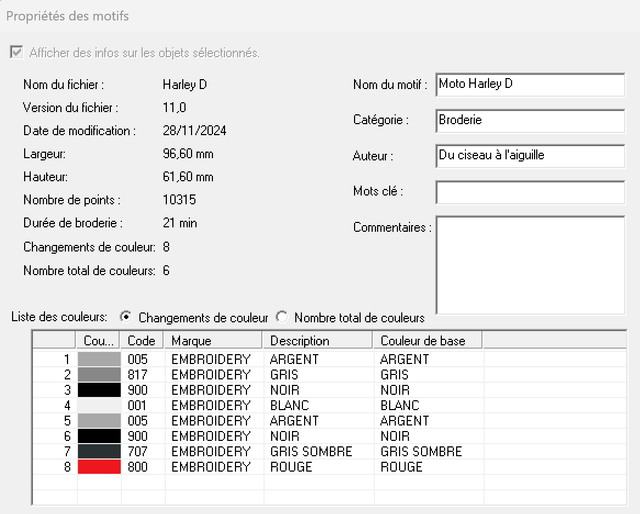Click the white swatch in row 4
The image size is (640, 514).
click(x=99, y=405)
